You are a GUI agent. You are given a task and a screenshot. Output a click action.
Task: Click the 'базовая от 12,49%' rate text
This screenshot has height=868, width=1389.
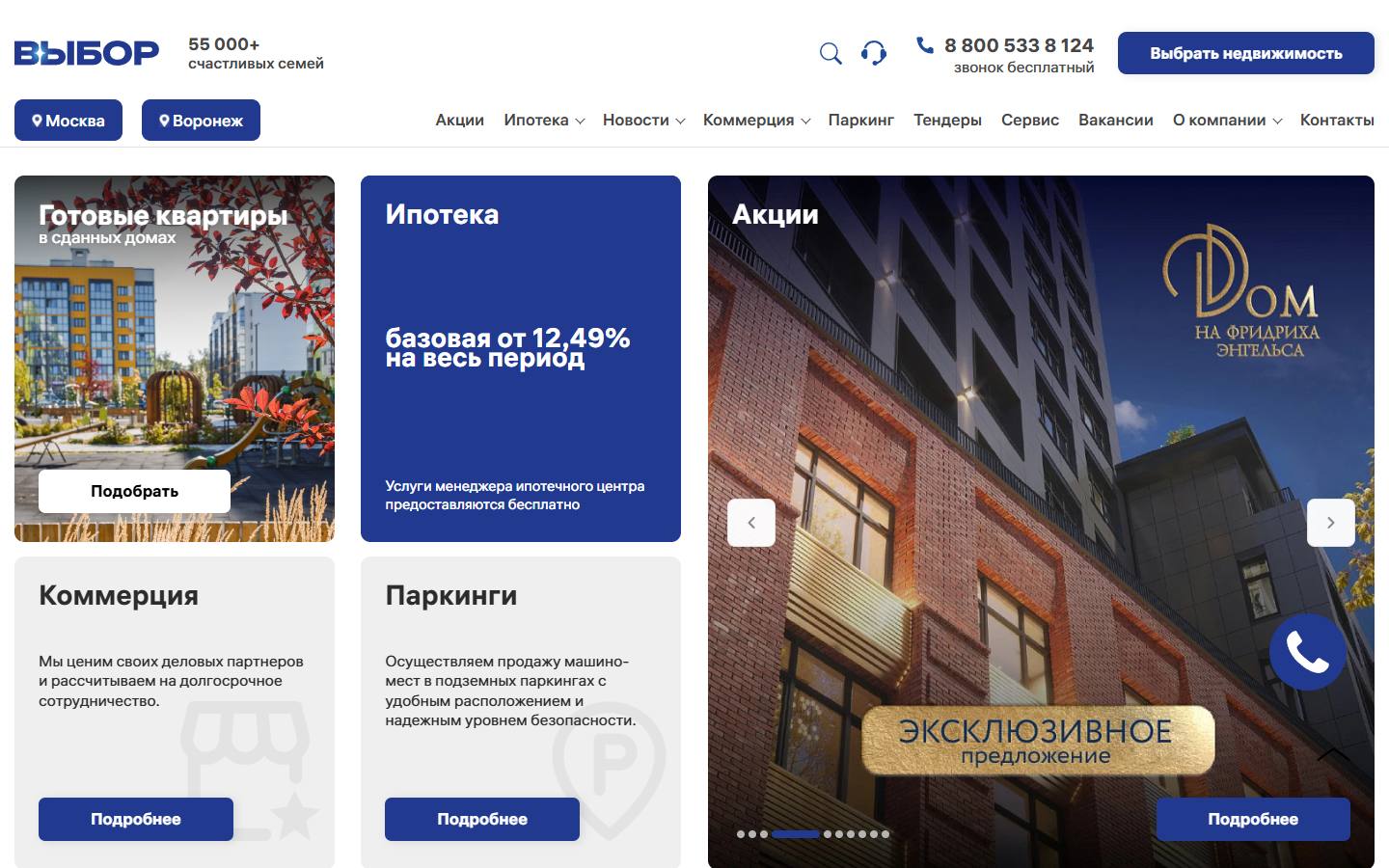tap(507, 338)
